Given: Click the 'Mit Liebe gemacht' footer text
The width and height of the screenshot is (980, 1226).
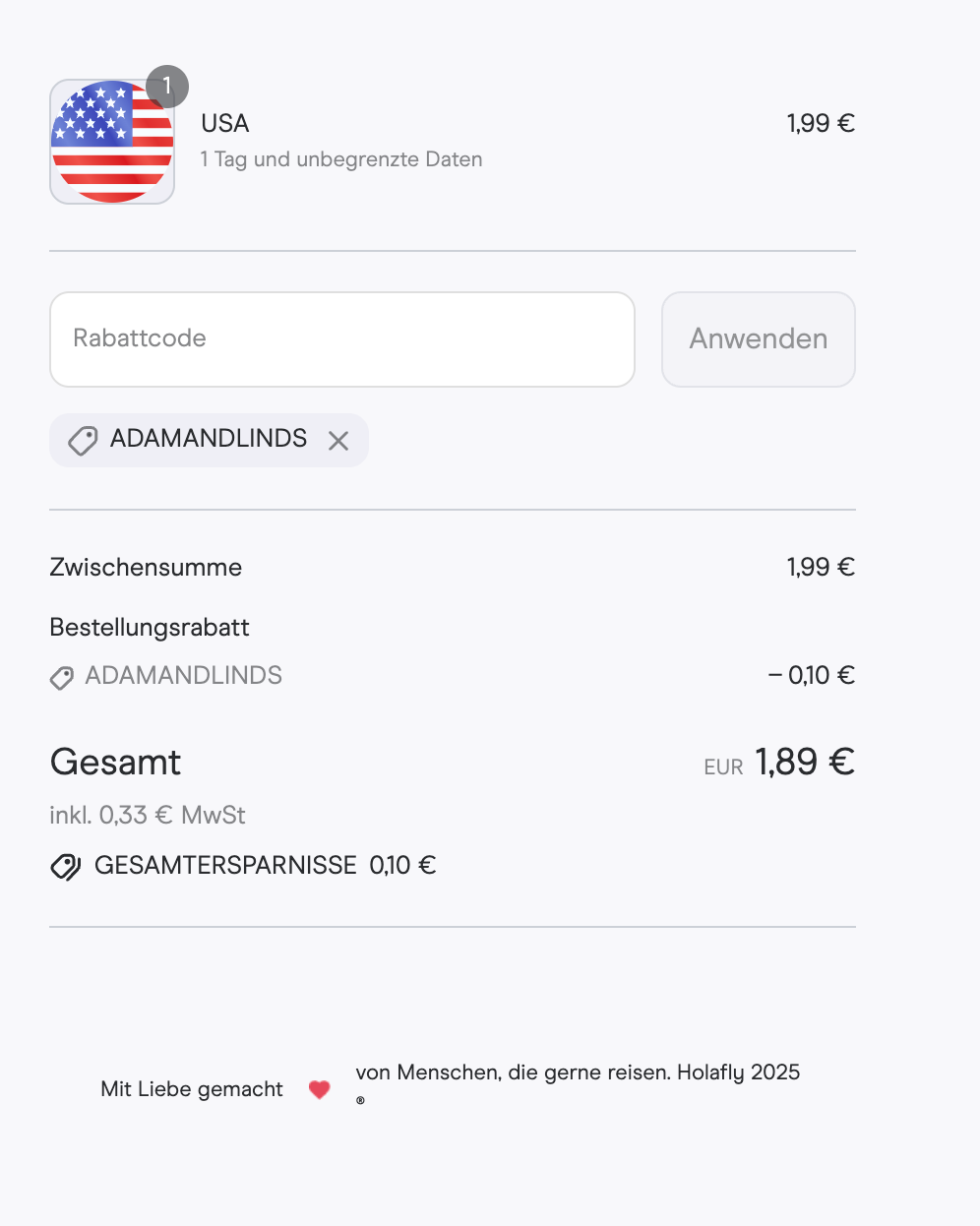Looking at the screenshot, I should [192, 1089].
